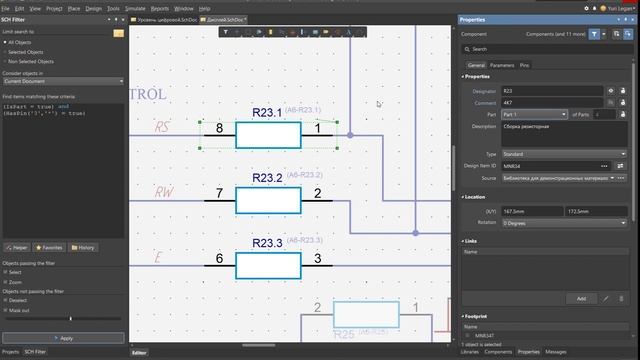The height and width of the screenshot is (360, 640).
Task: Open the Messages panel tab at bottom
Action: pos(556,352)
